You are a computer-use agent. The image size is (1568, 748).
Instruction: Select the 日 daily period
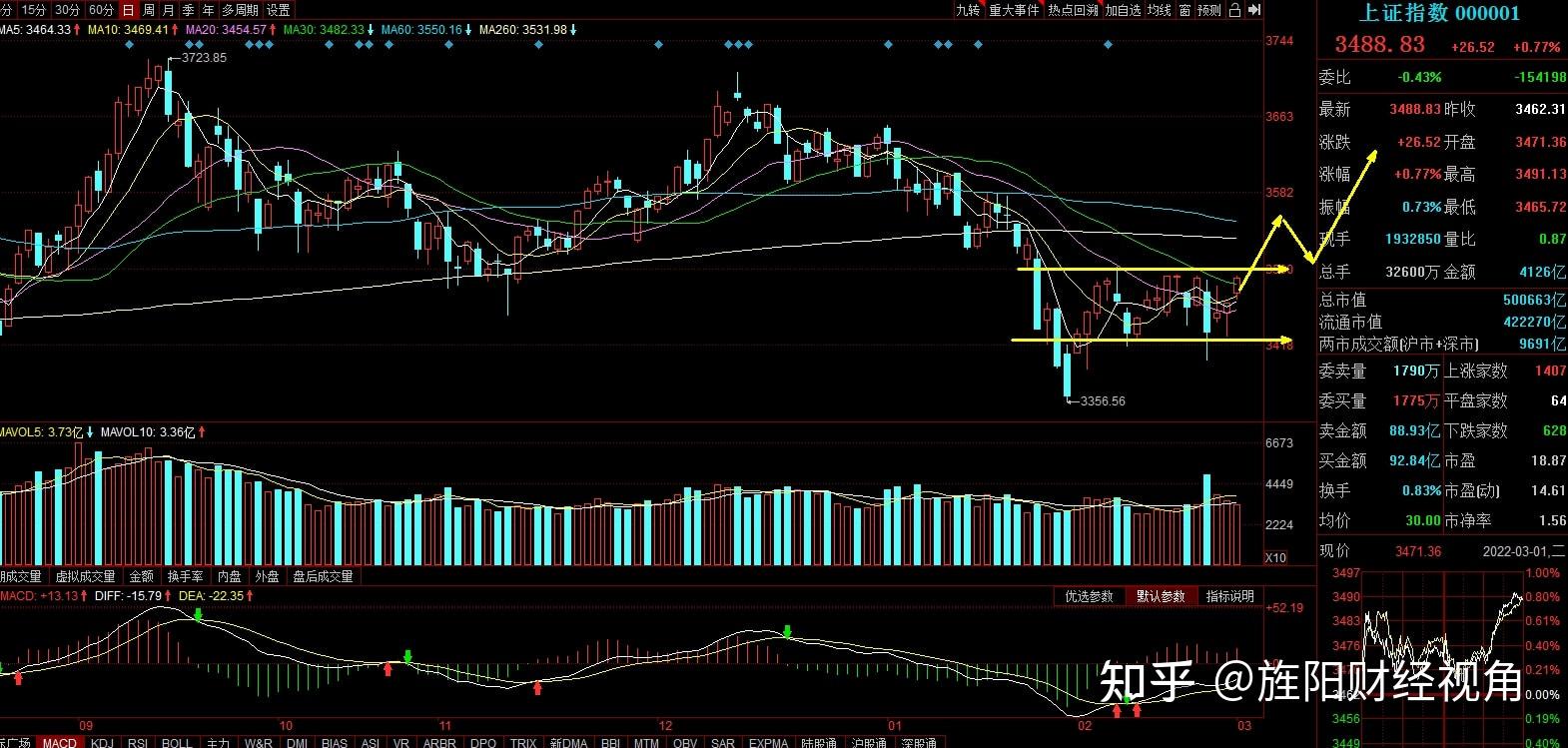tap(128, 10)
